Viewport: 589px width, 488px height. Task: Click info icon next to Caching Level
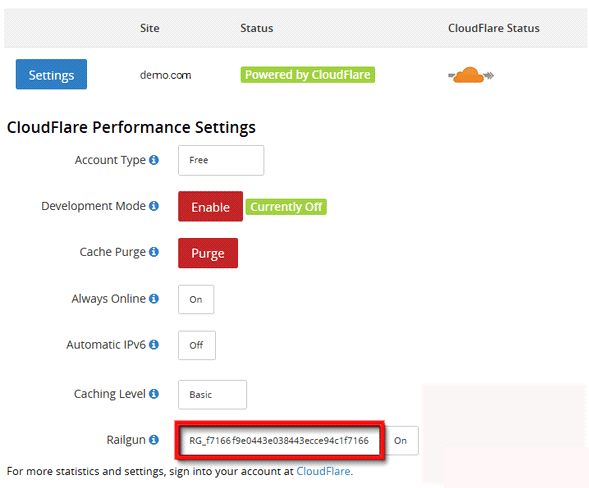click(154, 394)
